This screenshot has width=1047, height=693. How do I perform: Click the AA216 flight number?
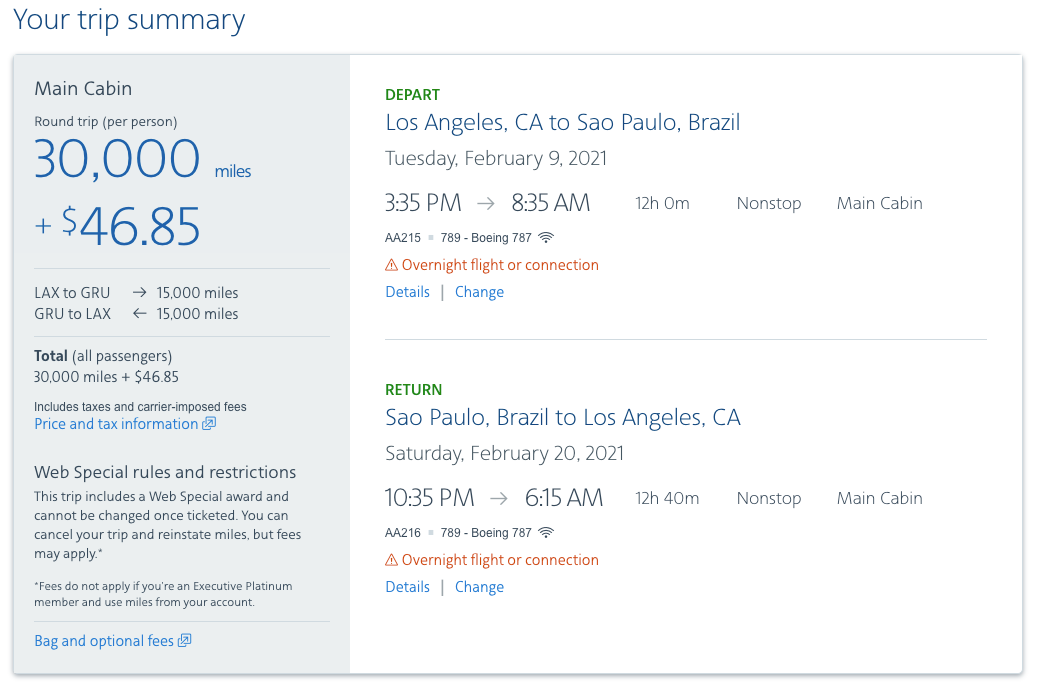pyautogui.click(x=401, y=533)
